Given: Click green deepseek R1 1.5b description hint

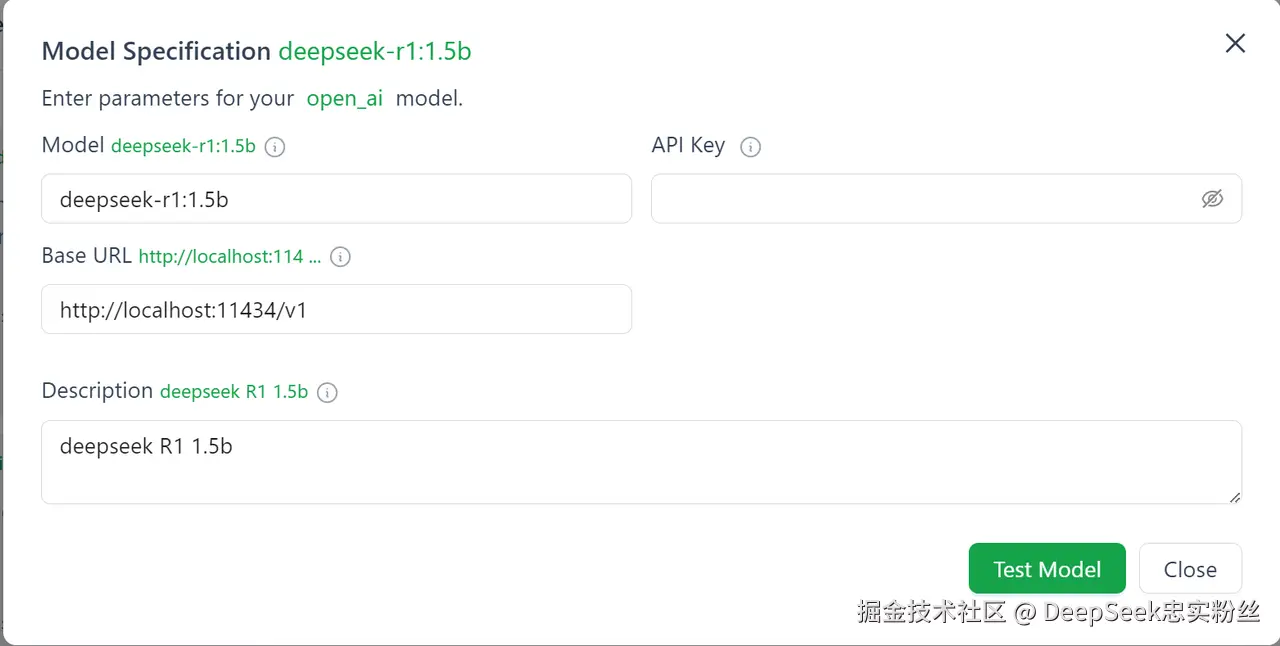Looking at the screenshot, I should click(x=234, y=392).
